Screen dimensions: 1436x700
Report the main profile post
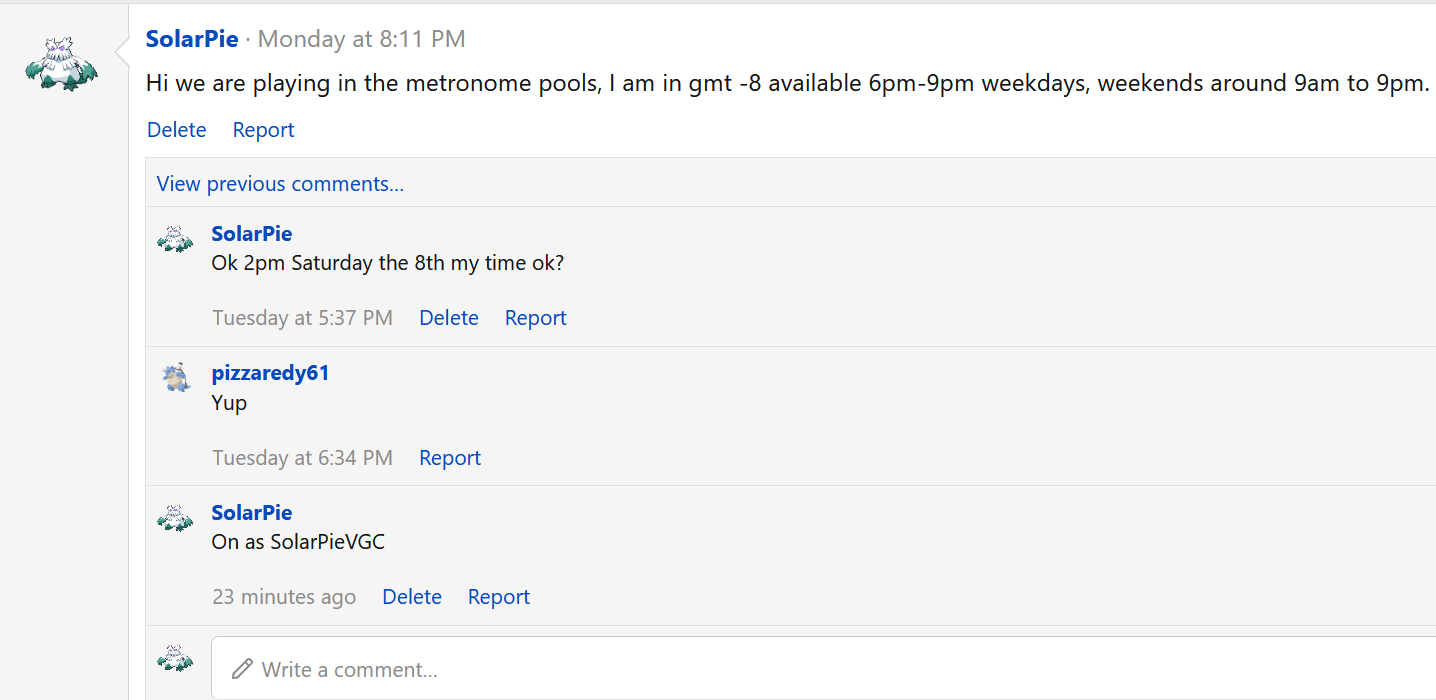pyautogui.click(x=264, y=130)
